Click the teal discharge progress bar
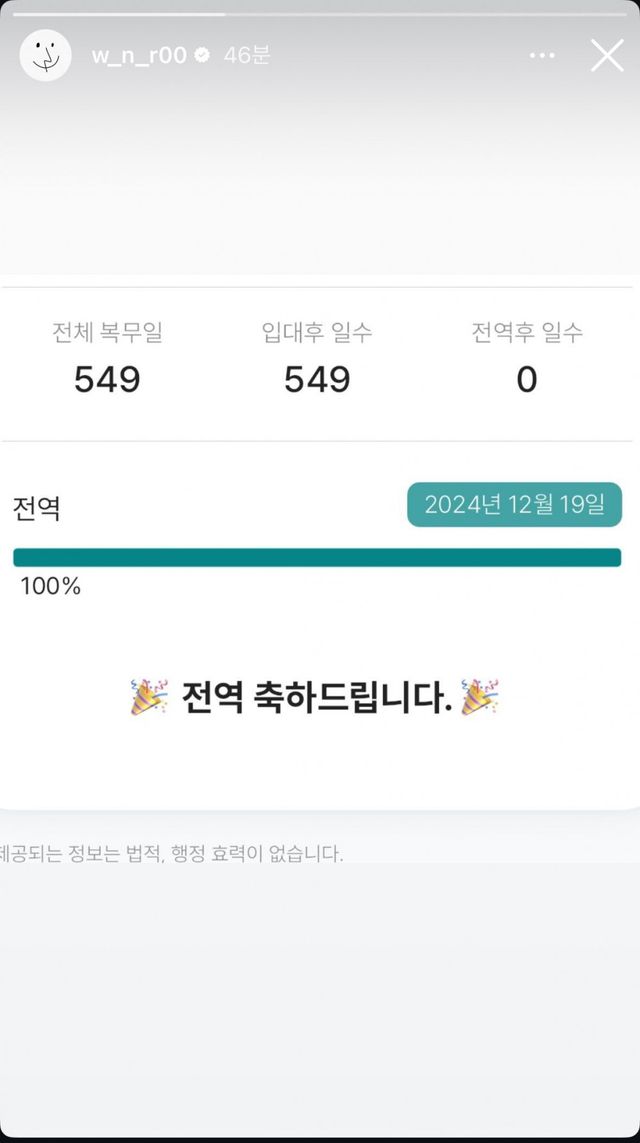Screen dimensions: 640x1143 (317, 557)
